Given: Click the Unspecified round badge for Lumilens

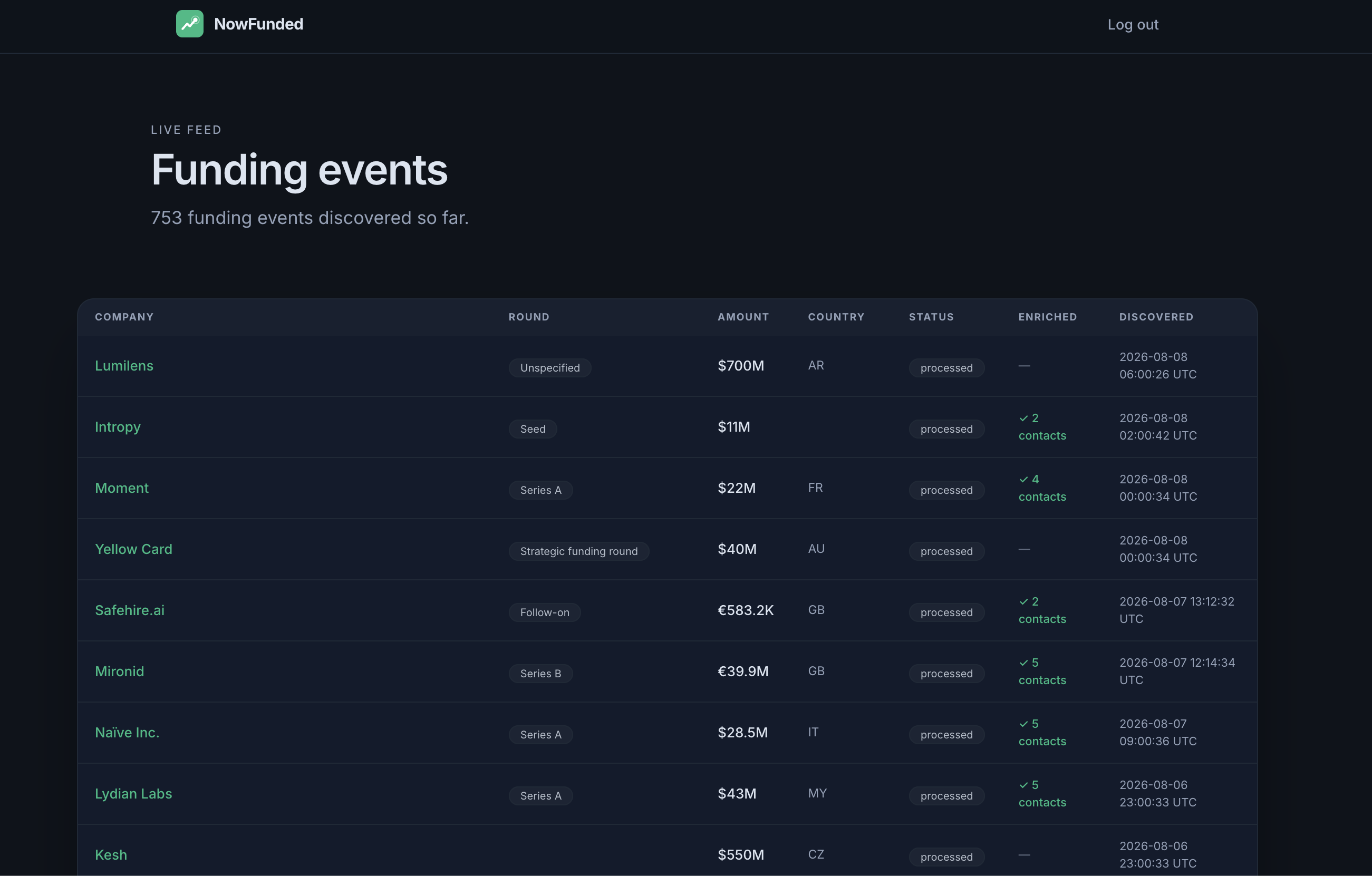Looking at the screenshot, I should (550, 368).
